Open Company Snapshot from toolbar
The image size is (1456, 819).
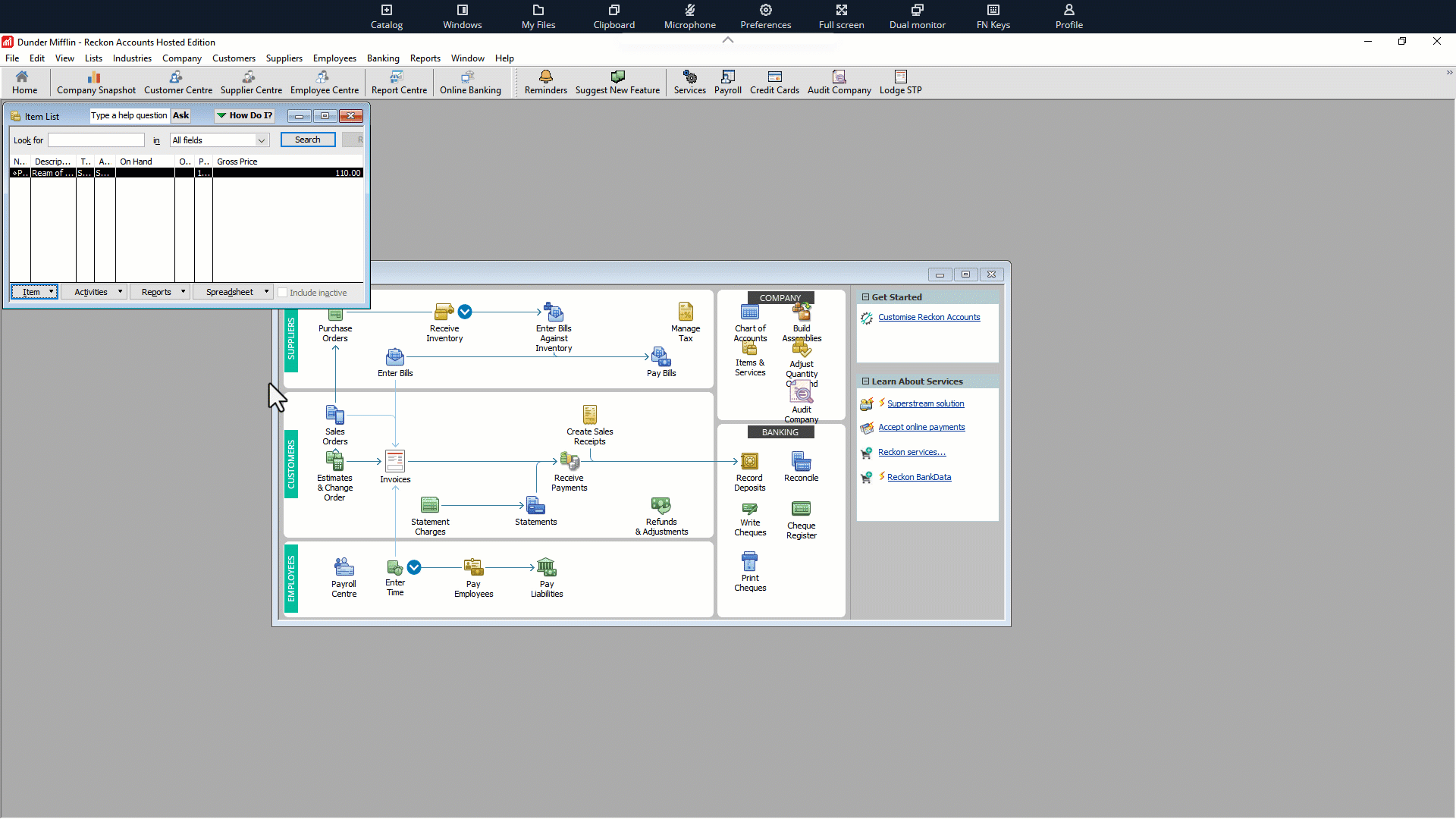tap(96, 83)
